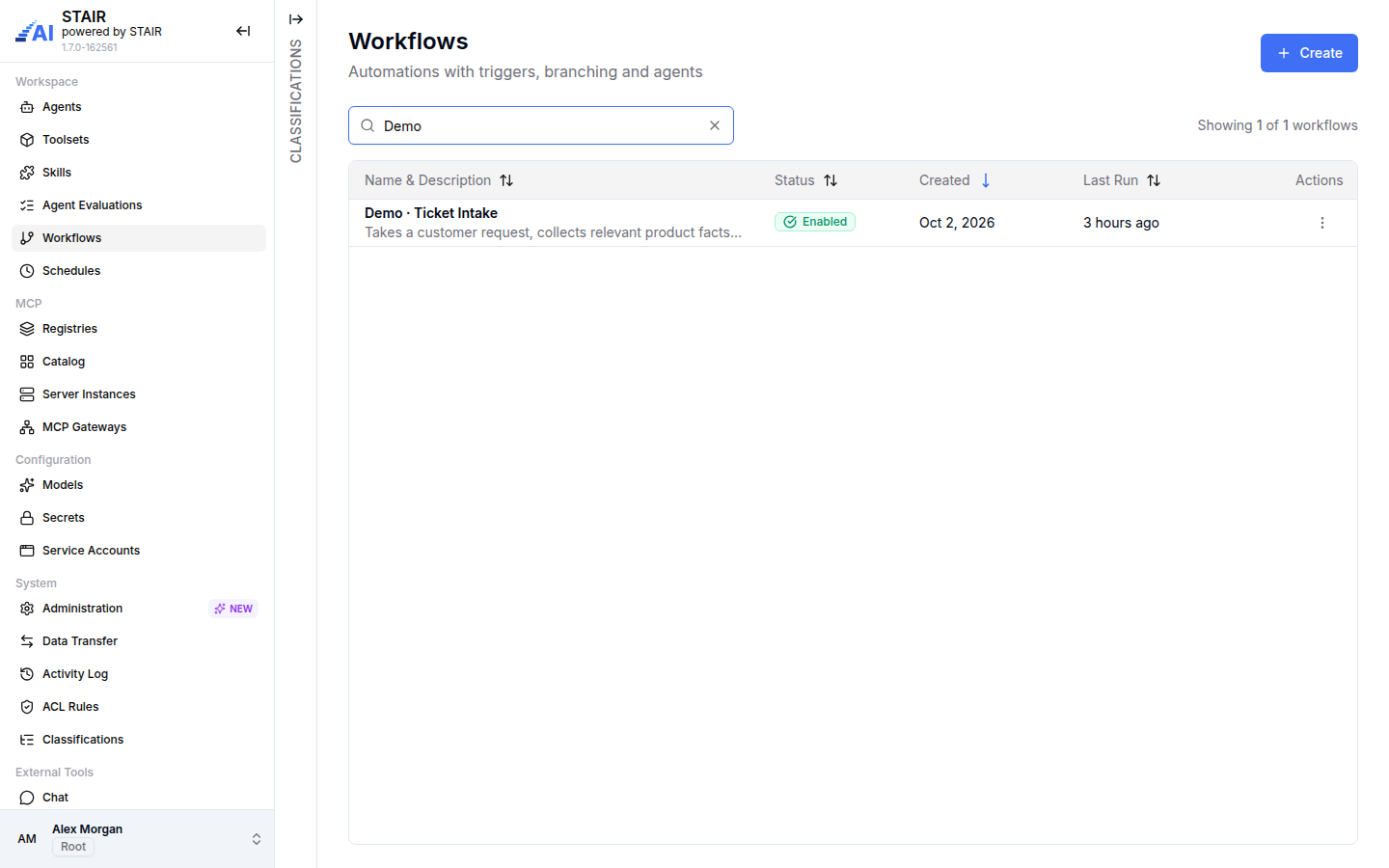
Task: Open the Secrets configuration page
Action: pyautogui.click(x=139, y=518)
